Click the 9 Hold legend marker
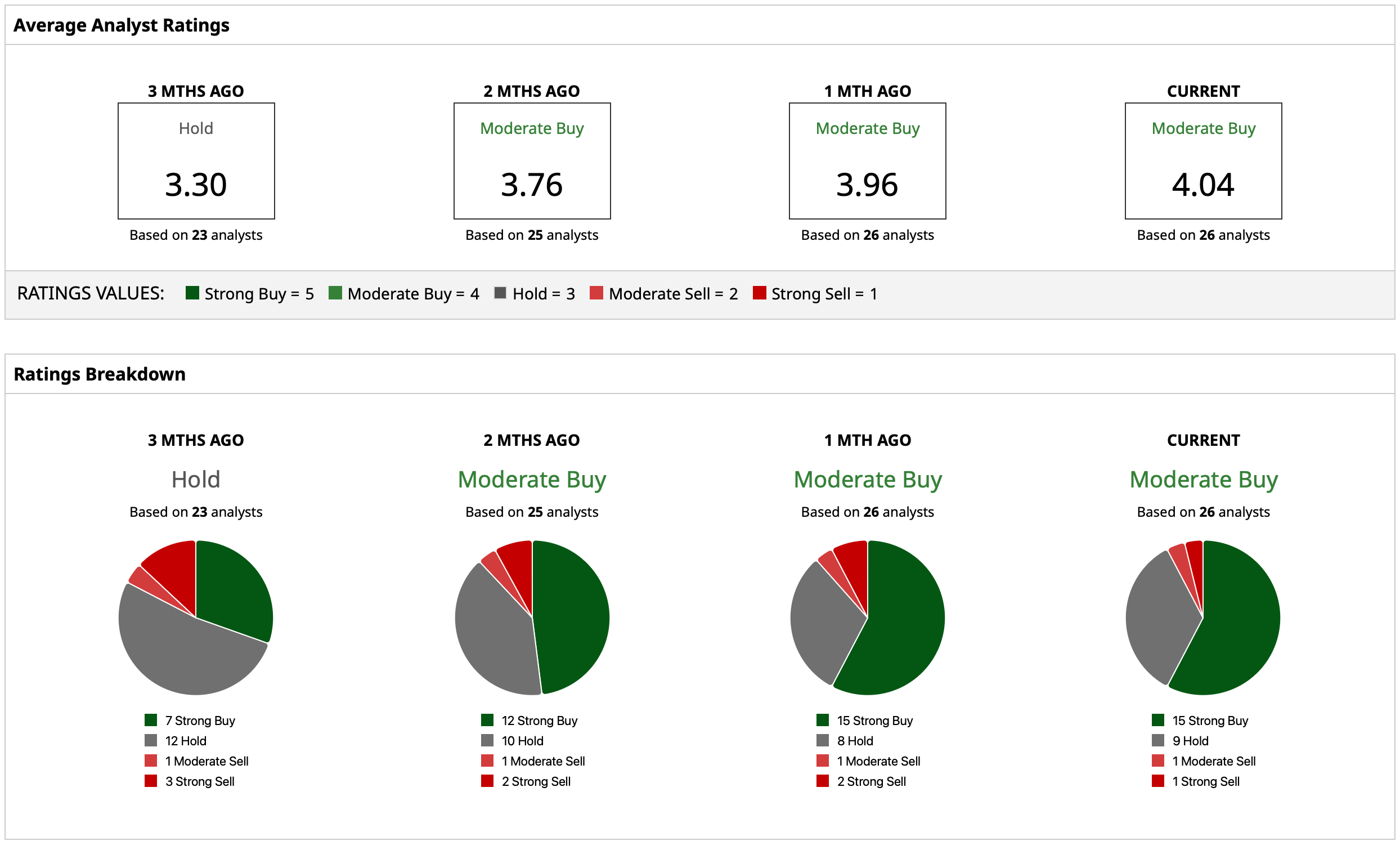 point(1158,740)
